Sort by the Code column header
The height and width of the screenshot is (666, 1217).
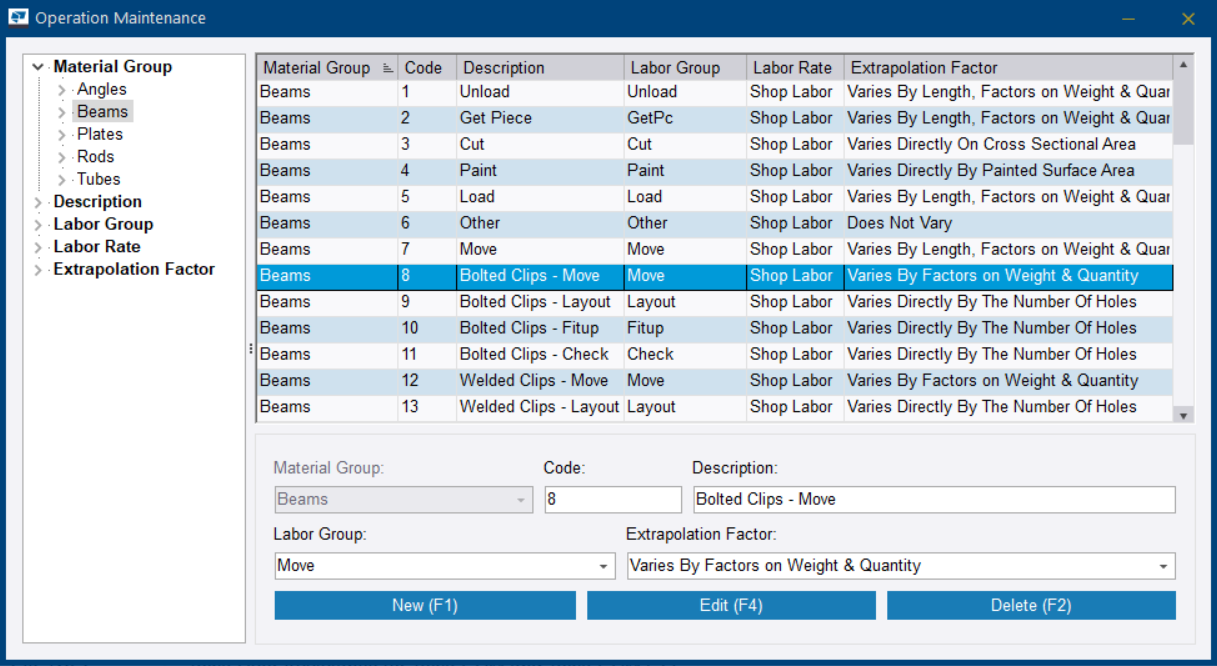423,68
